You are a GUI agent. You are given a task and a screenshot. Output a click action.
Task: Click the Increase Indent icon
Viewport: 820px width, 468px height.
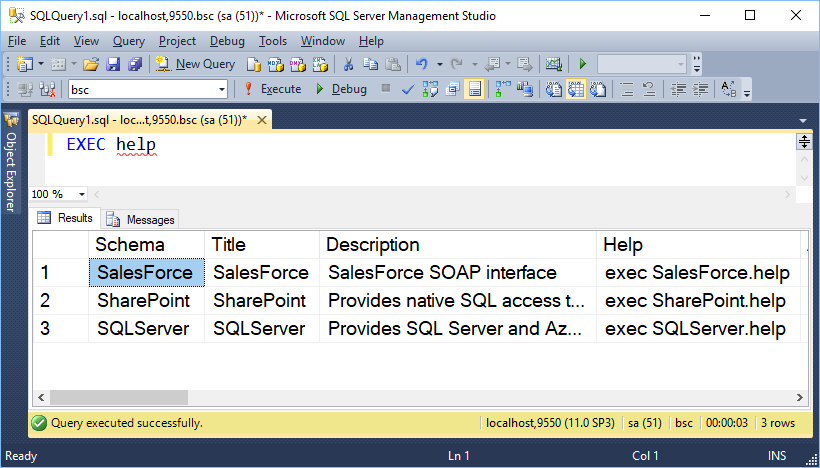point(701,89)
